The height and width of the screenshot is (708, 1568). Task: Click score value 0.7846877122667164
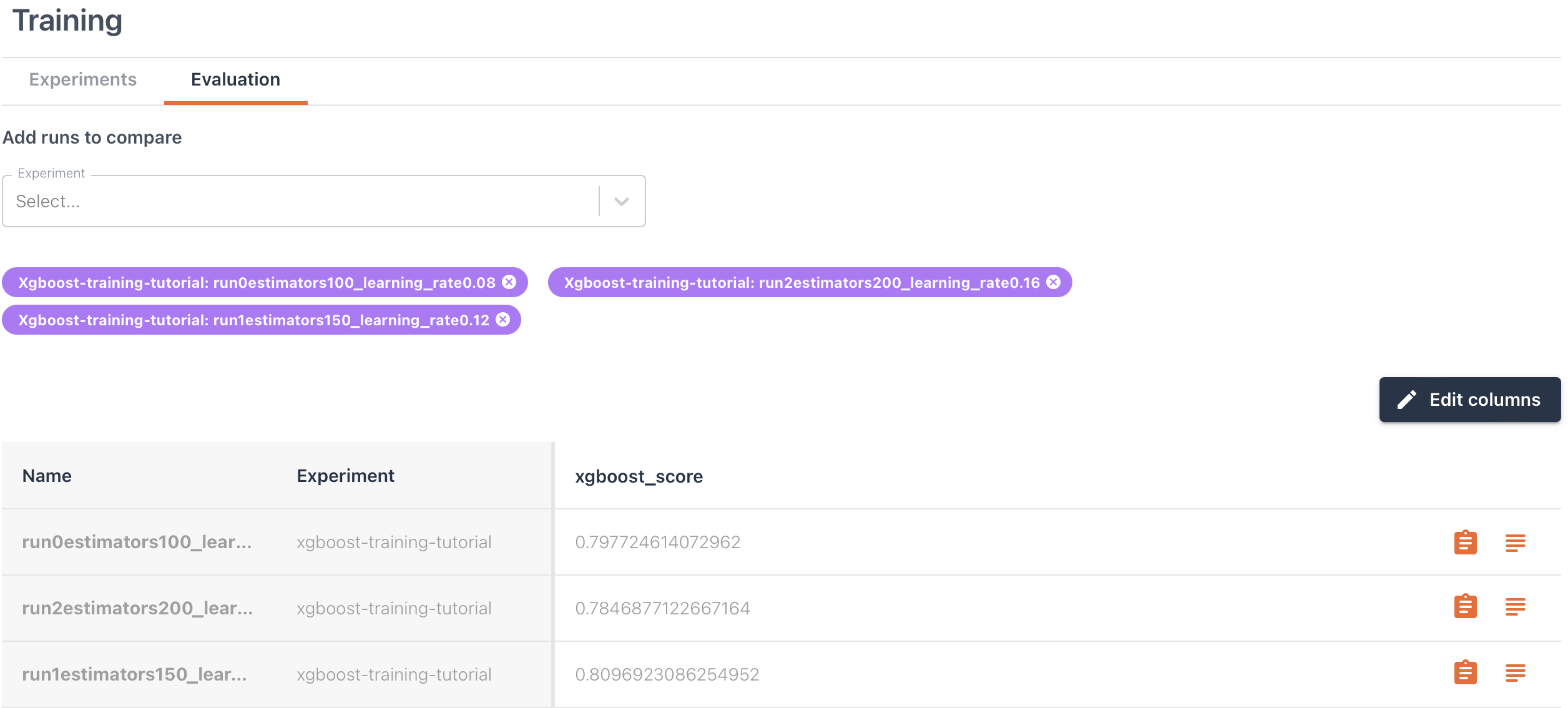tap(662, 608)
